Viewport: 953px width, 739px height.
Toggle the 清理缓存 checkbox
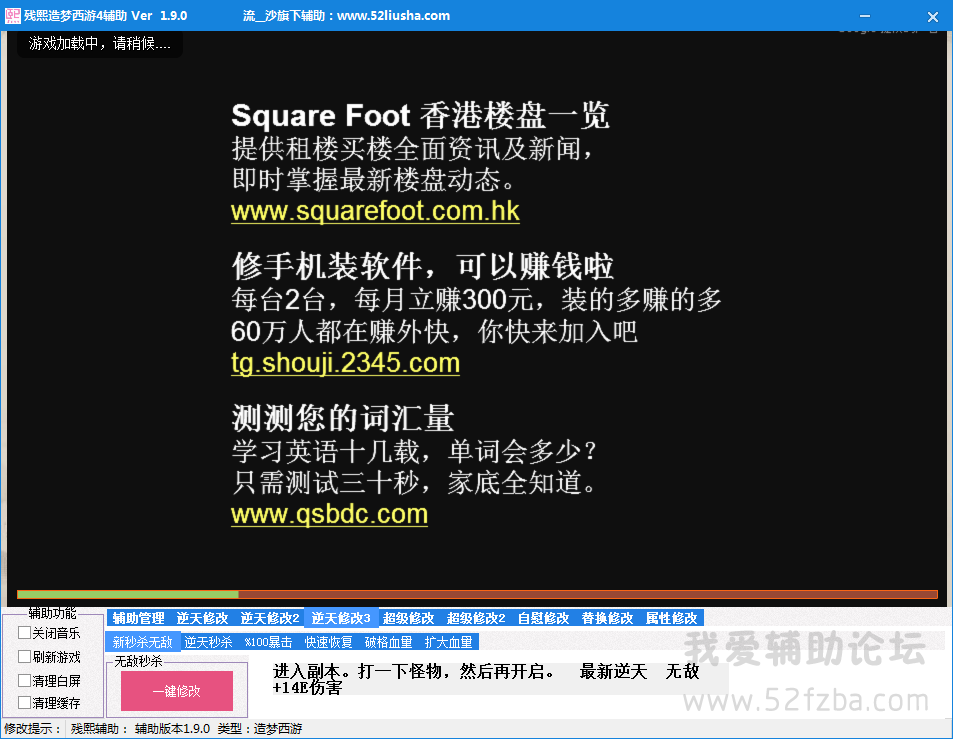pos(24,703)
